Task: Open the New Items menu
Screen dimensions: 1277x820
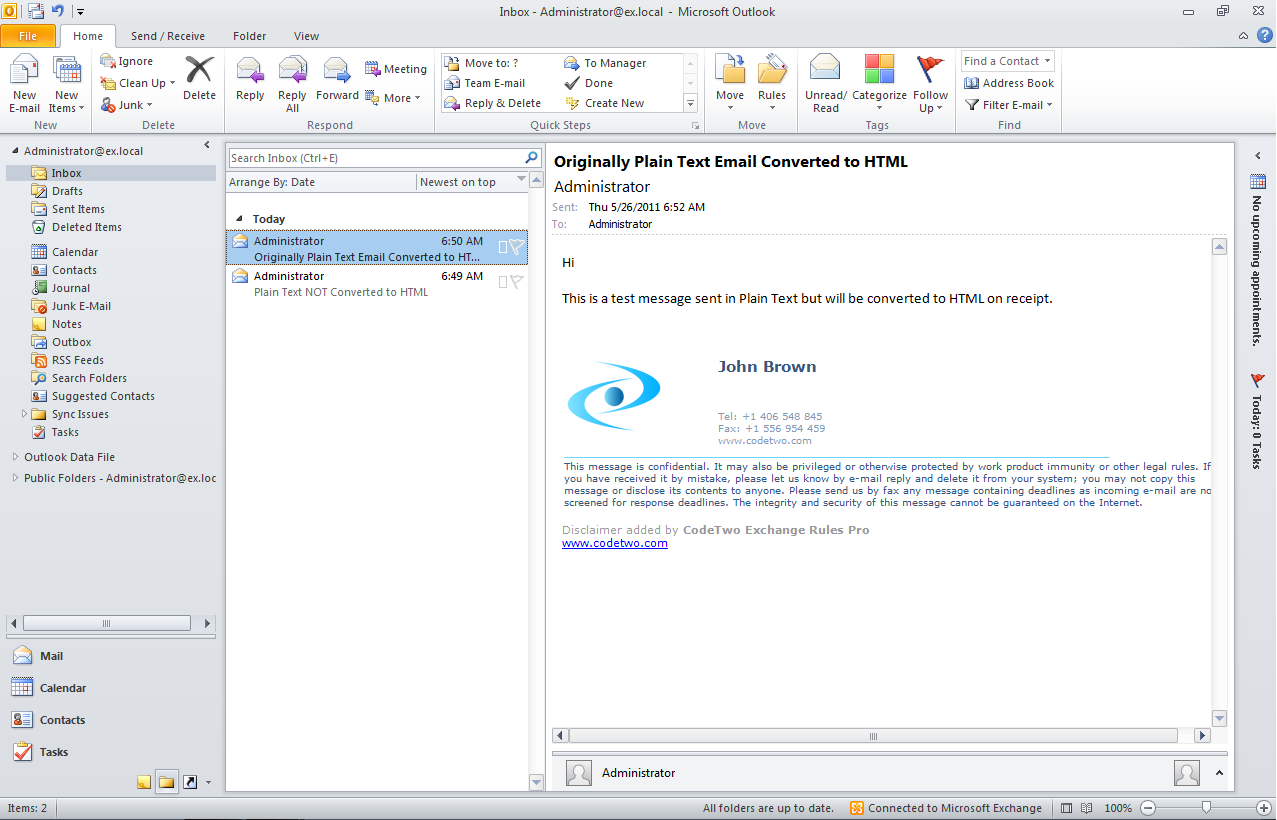Action: click(67, 85)
